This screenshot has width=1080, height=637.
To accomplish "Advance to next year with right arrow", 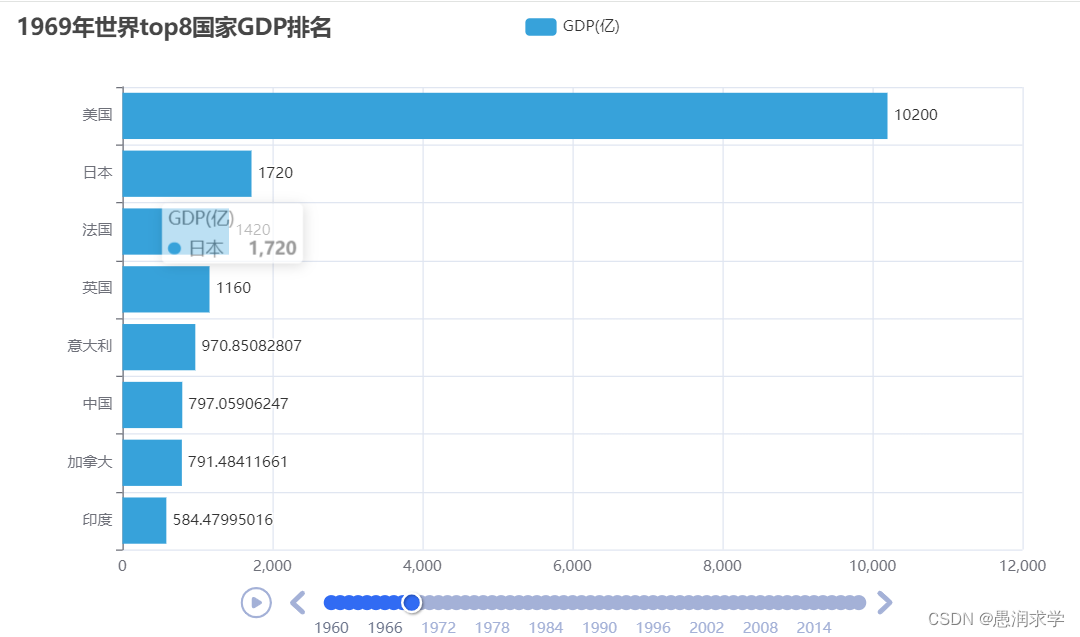I will tap(884, 603).
